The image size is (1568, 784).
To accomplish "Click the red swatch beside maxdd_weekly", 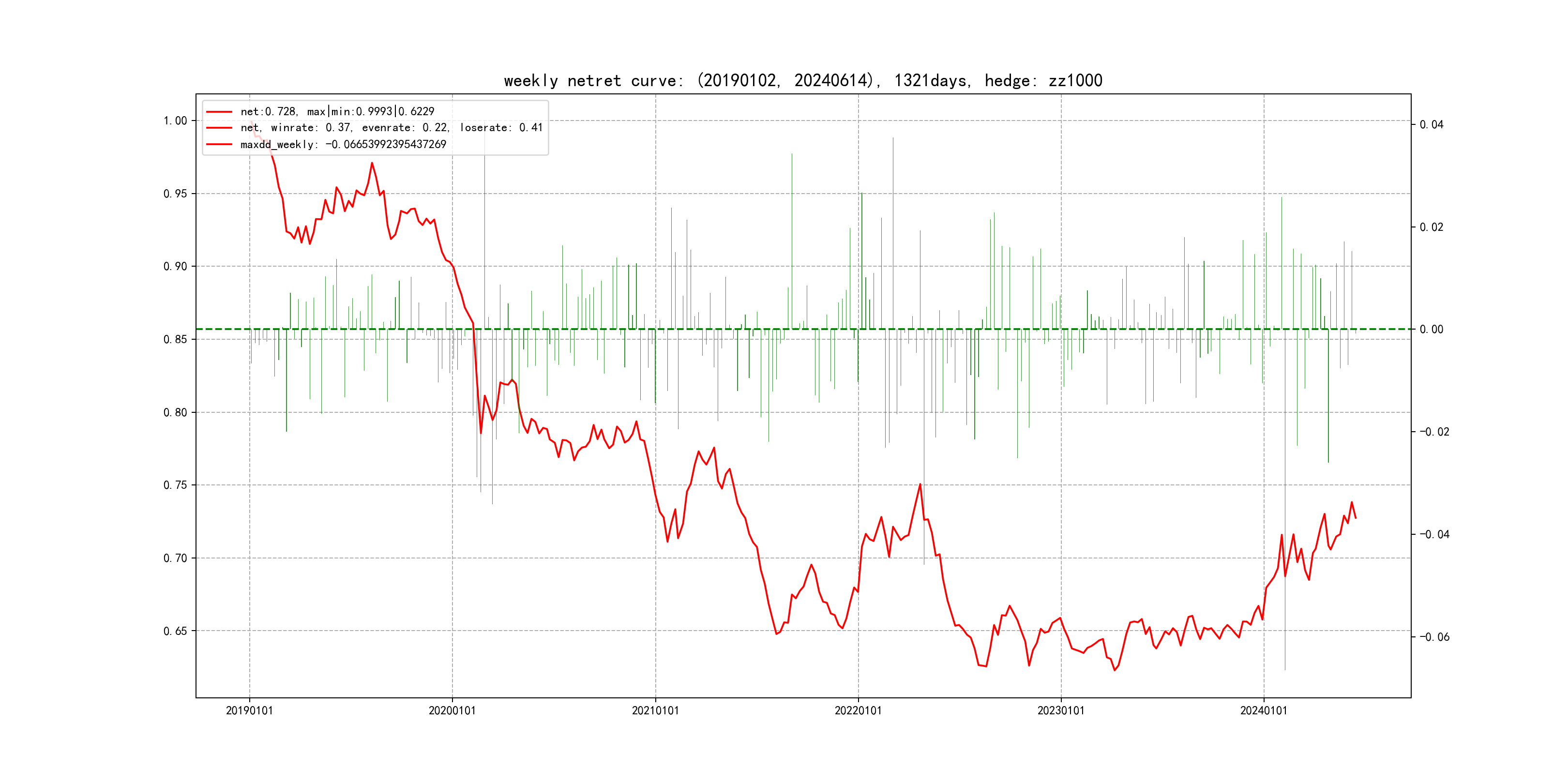I will (219, 145).
